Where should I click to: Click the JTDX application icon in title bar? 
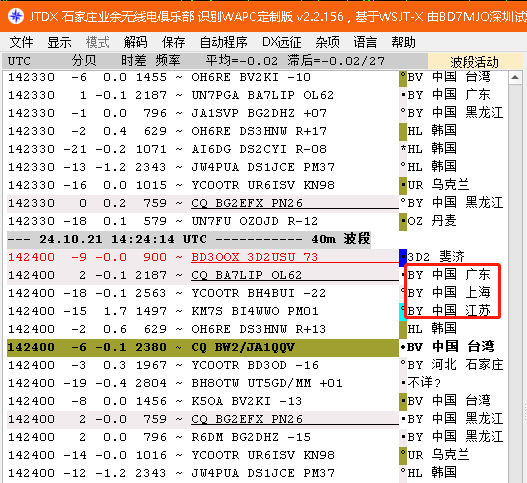coord(16,16)
